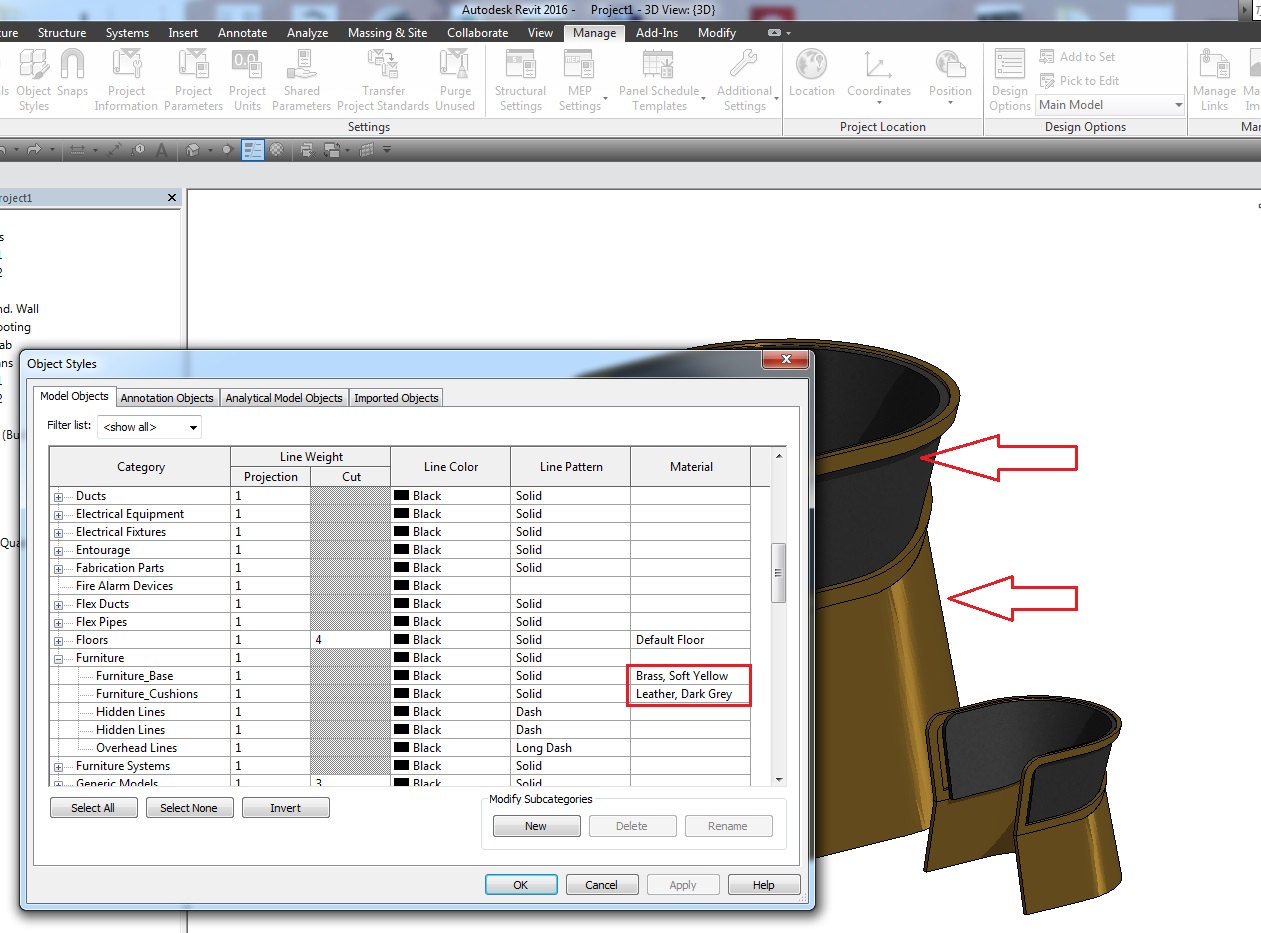
Task: Click the Black line color of Floors
Action: click(450, 640)
